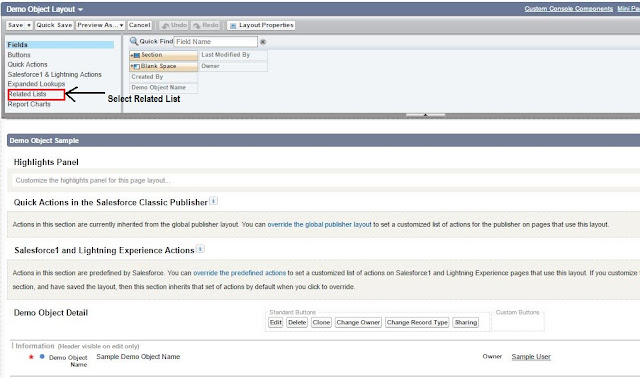Click the Delete standard button
640x378 pixels.
tap(297, 322)
